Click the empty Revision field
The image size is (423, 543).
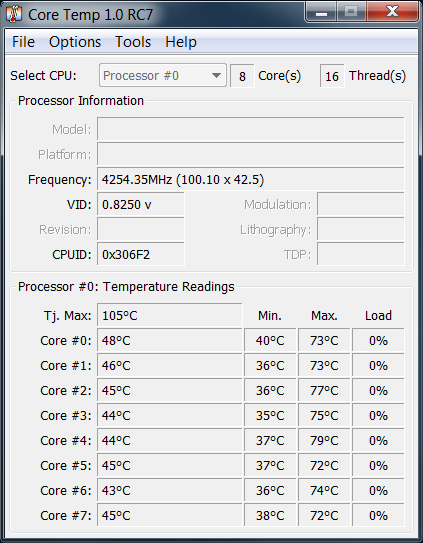tap(141, 229)
